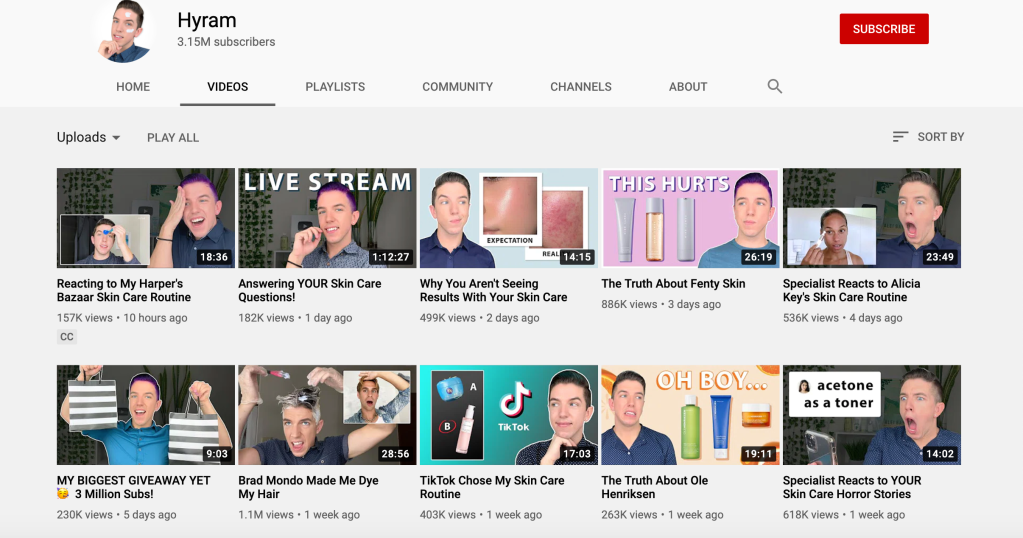
Task: Click '230K views • 5 days ago' text
Action: 117,515
